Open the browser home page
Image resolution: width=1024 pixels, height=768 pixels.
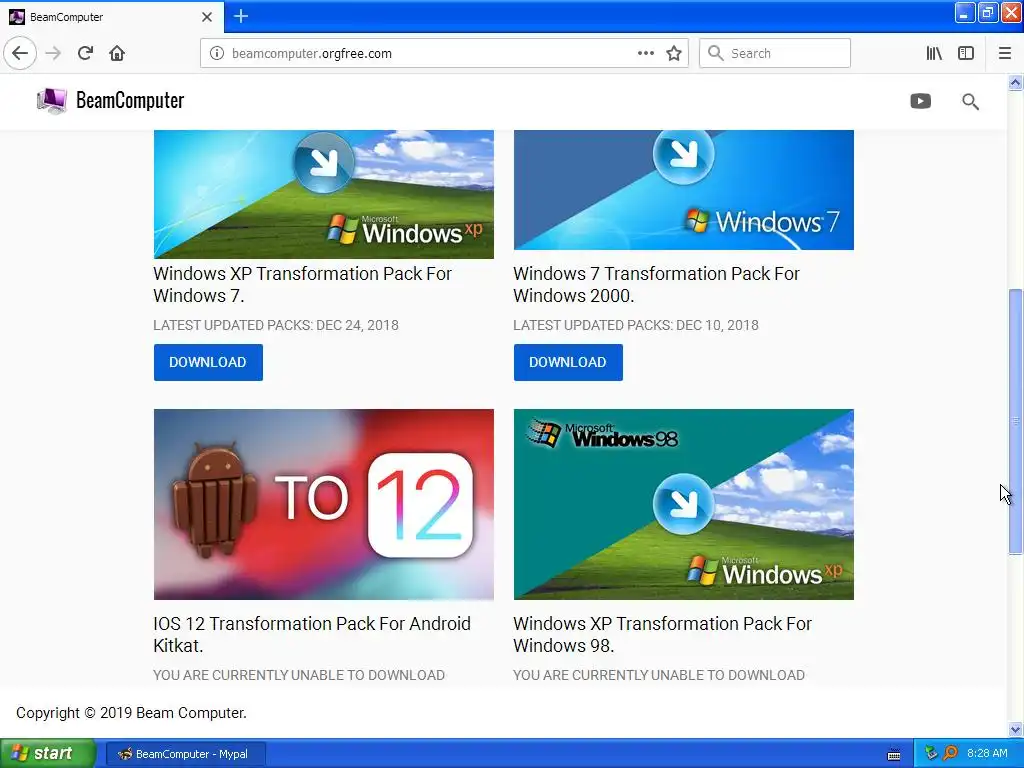coord(117,53)
